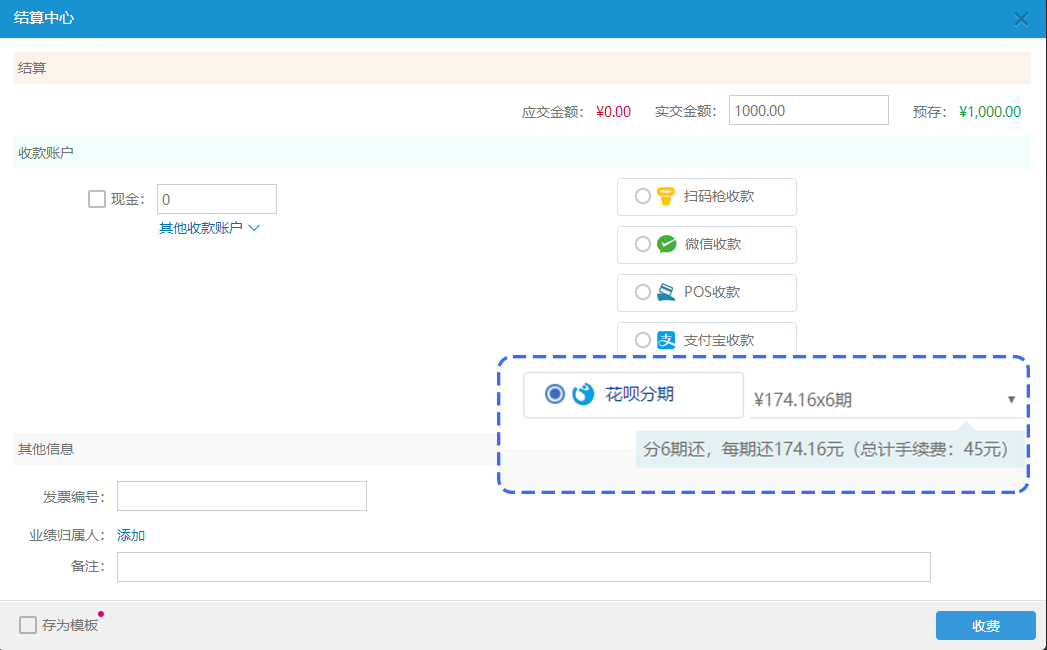Tick the 存为模板 checkbox
This screenshot has width=1047, height=650.
tap(28, 625)
